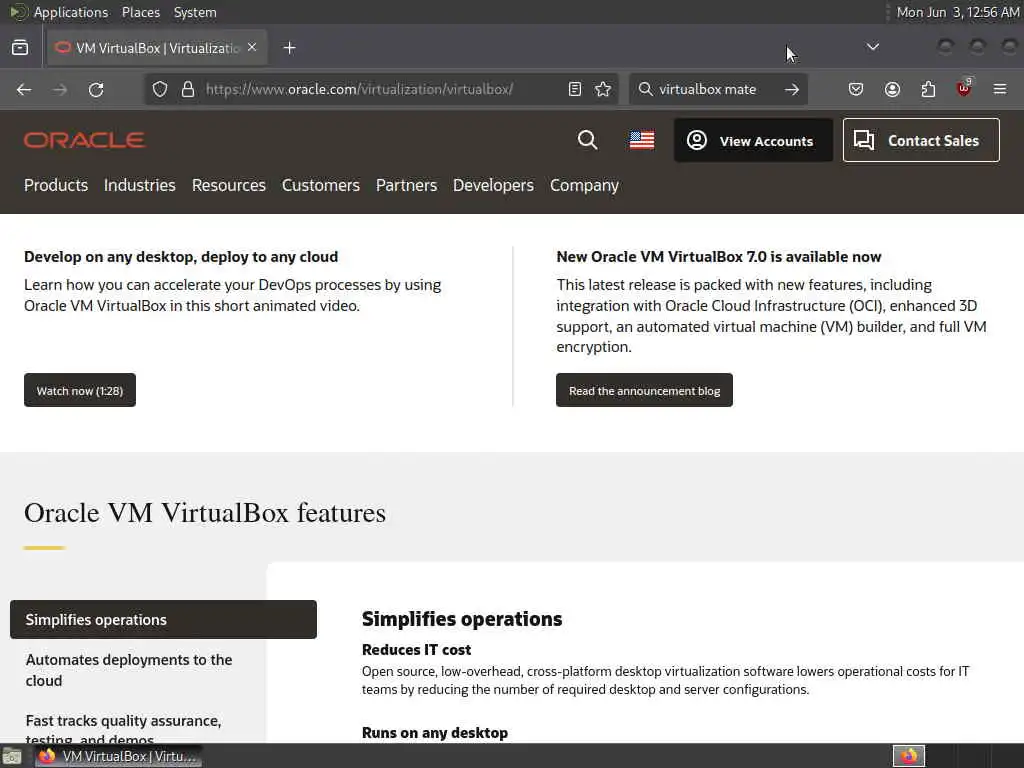Select Automates deployments to the cloud tab
Screen dimensions: 1024x768
[129, 670]
